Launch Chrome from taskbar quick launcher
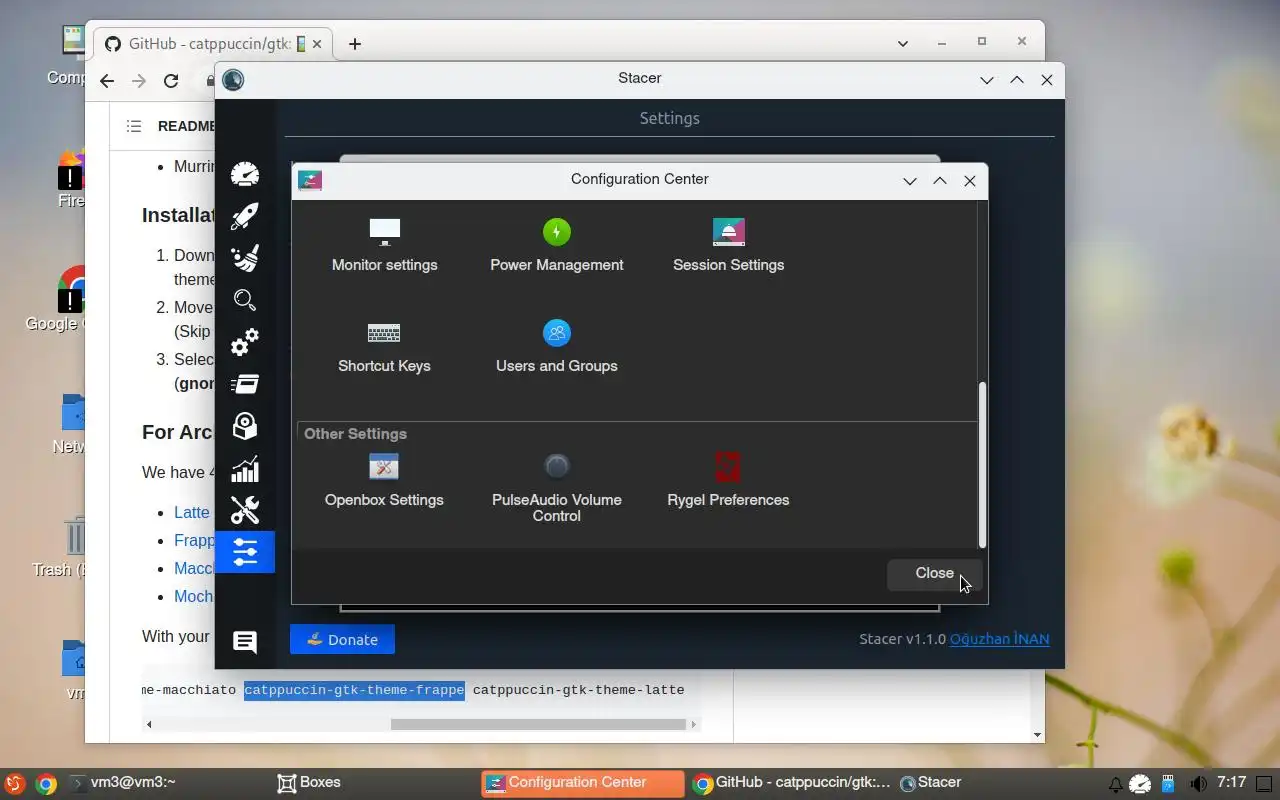Viewport: 1280px width, 800px height. pos(46,784)
